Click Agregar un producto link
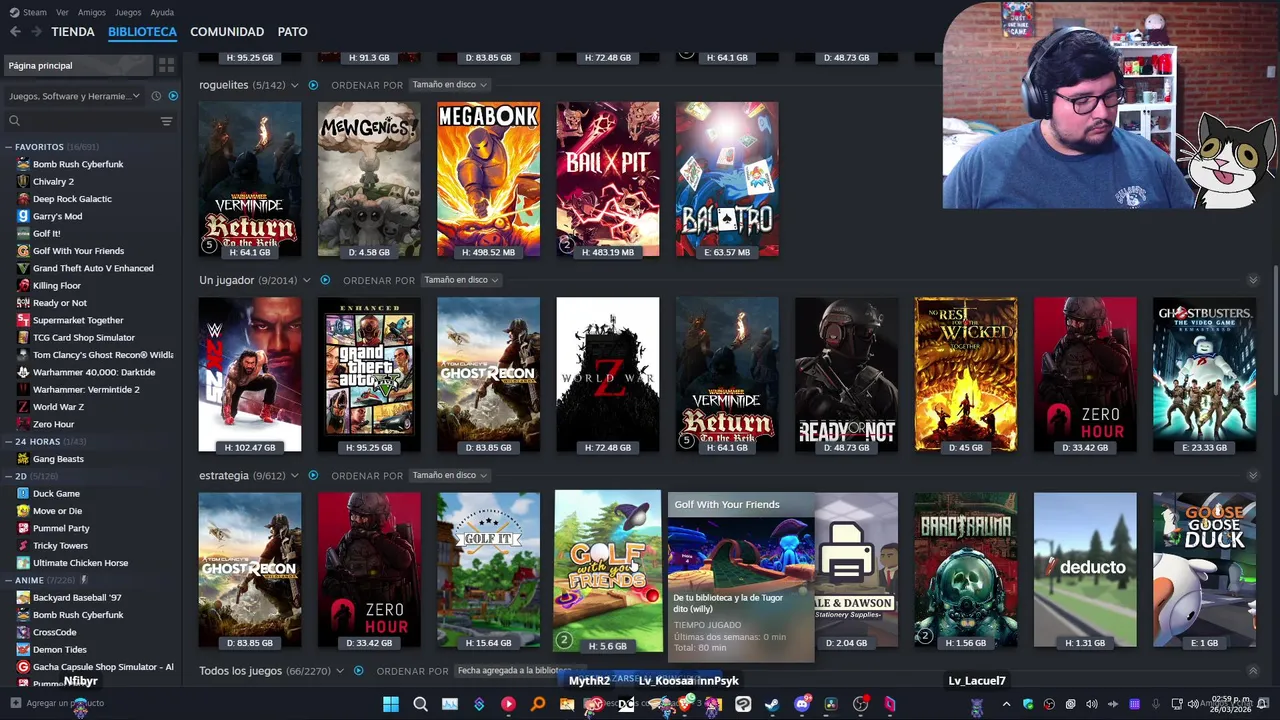The image size is (1280, 720). (65, 703)
